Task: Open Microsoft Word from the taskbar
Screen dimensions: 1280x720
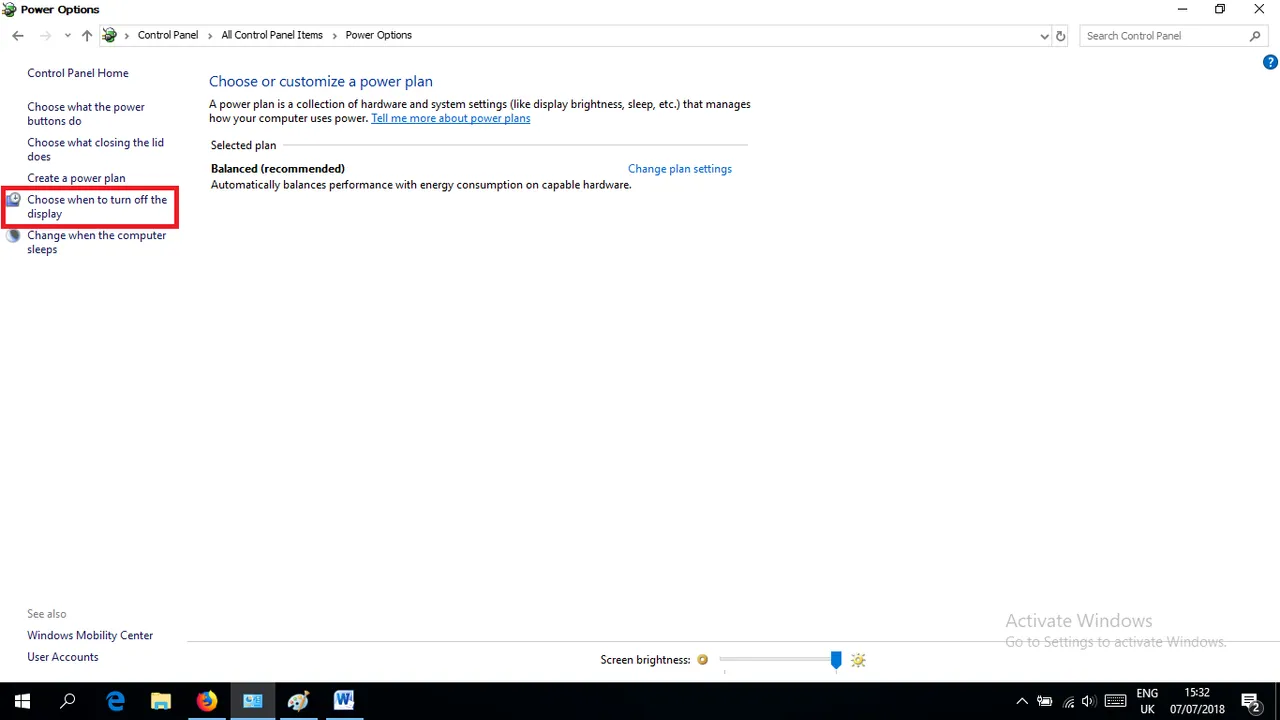Action: 344,701
